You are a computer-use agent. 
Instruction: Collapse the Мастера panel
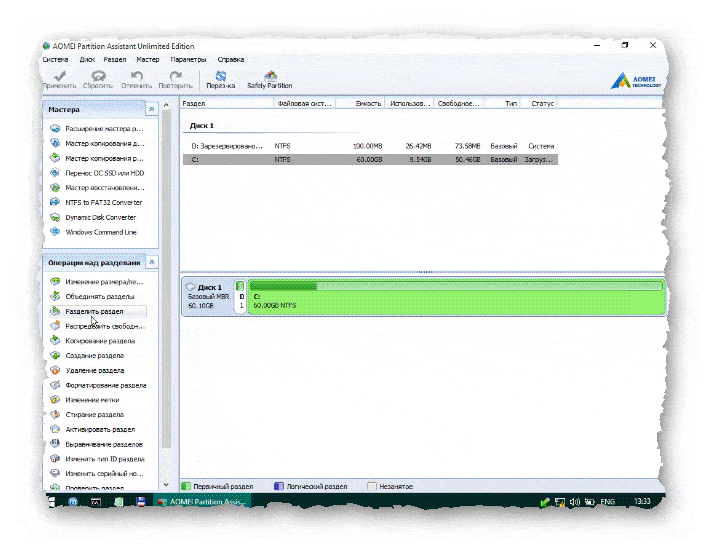(151, 110)
